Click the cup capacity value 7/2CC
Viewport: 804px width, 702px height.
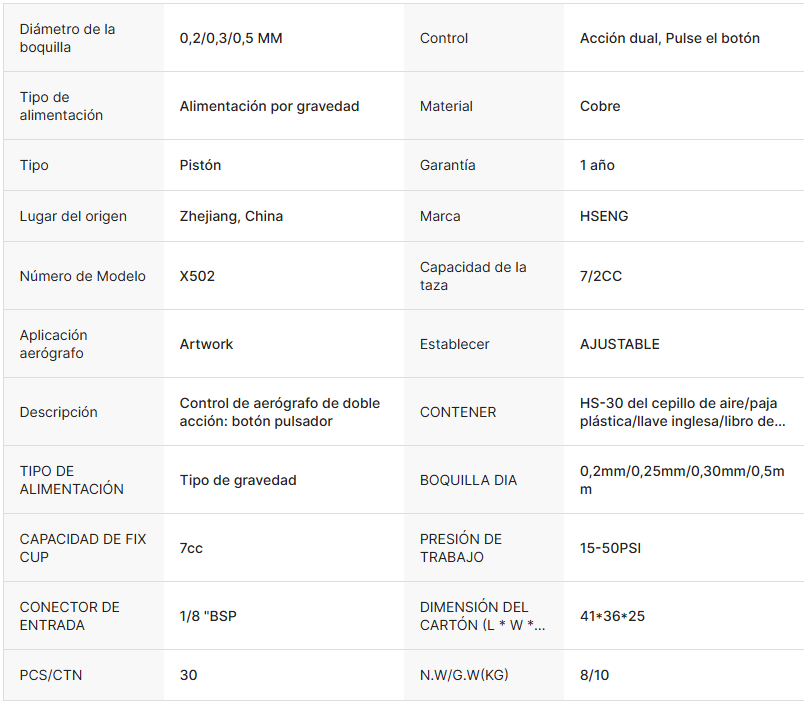pos(601,276)
